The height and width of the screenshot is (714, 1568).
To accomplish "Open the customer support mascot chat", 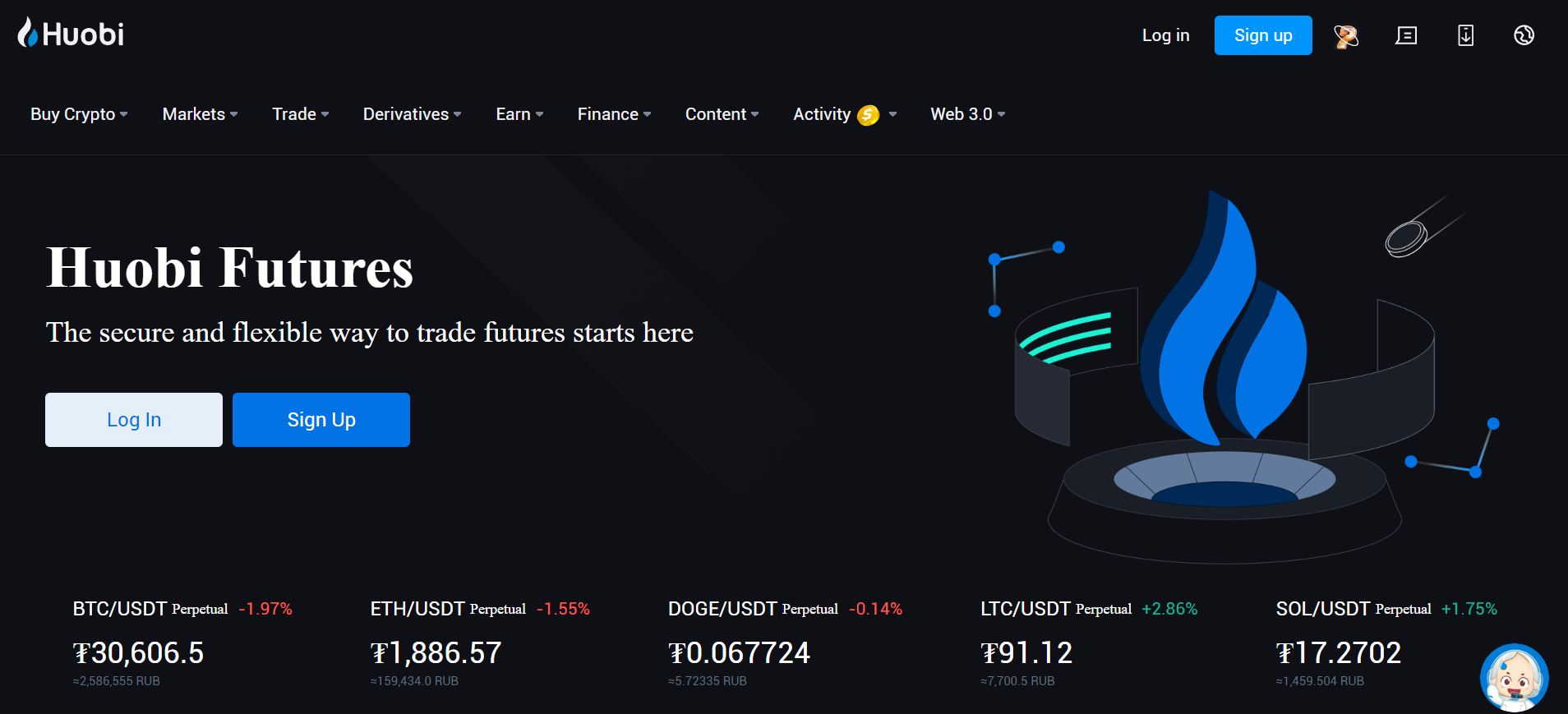I will (1514, 678).
